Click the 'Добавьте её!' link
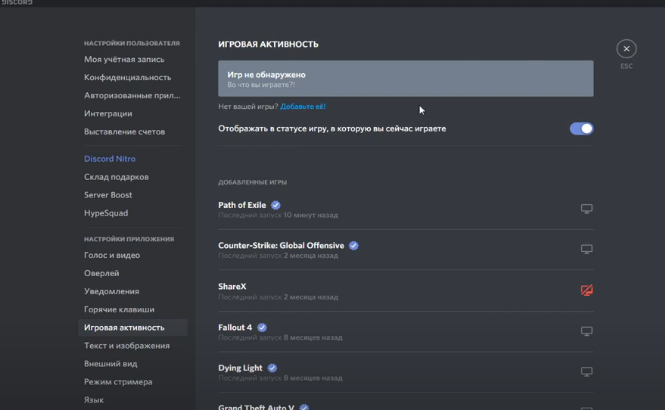Viewport: 665px width, 410px height. click(x=303, y=106)
